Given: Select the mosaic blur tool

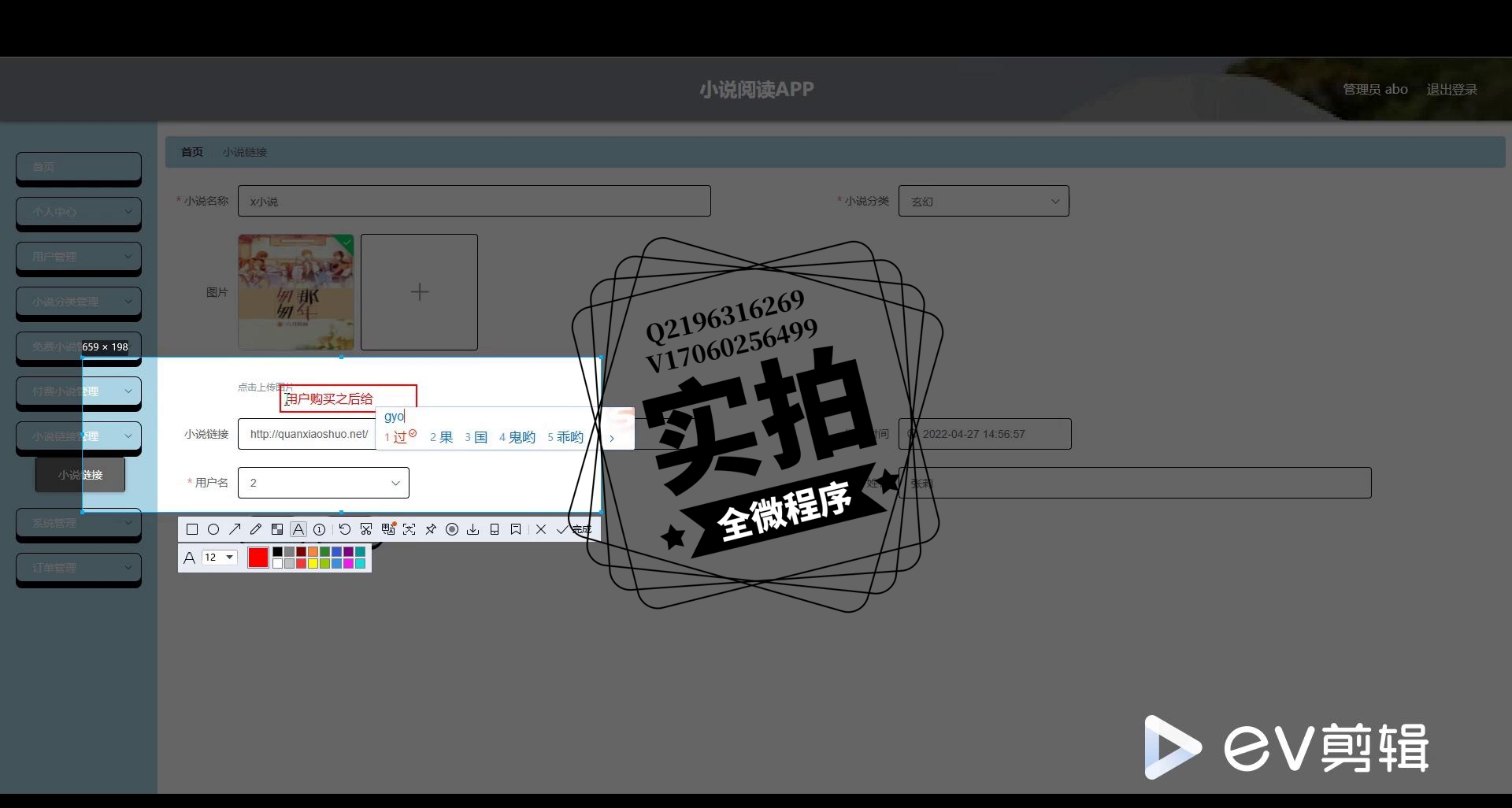Looking at the screenshot, I should click(276, 529).
